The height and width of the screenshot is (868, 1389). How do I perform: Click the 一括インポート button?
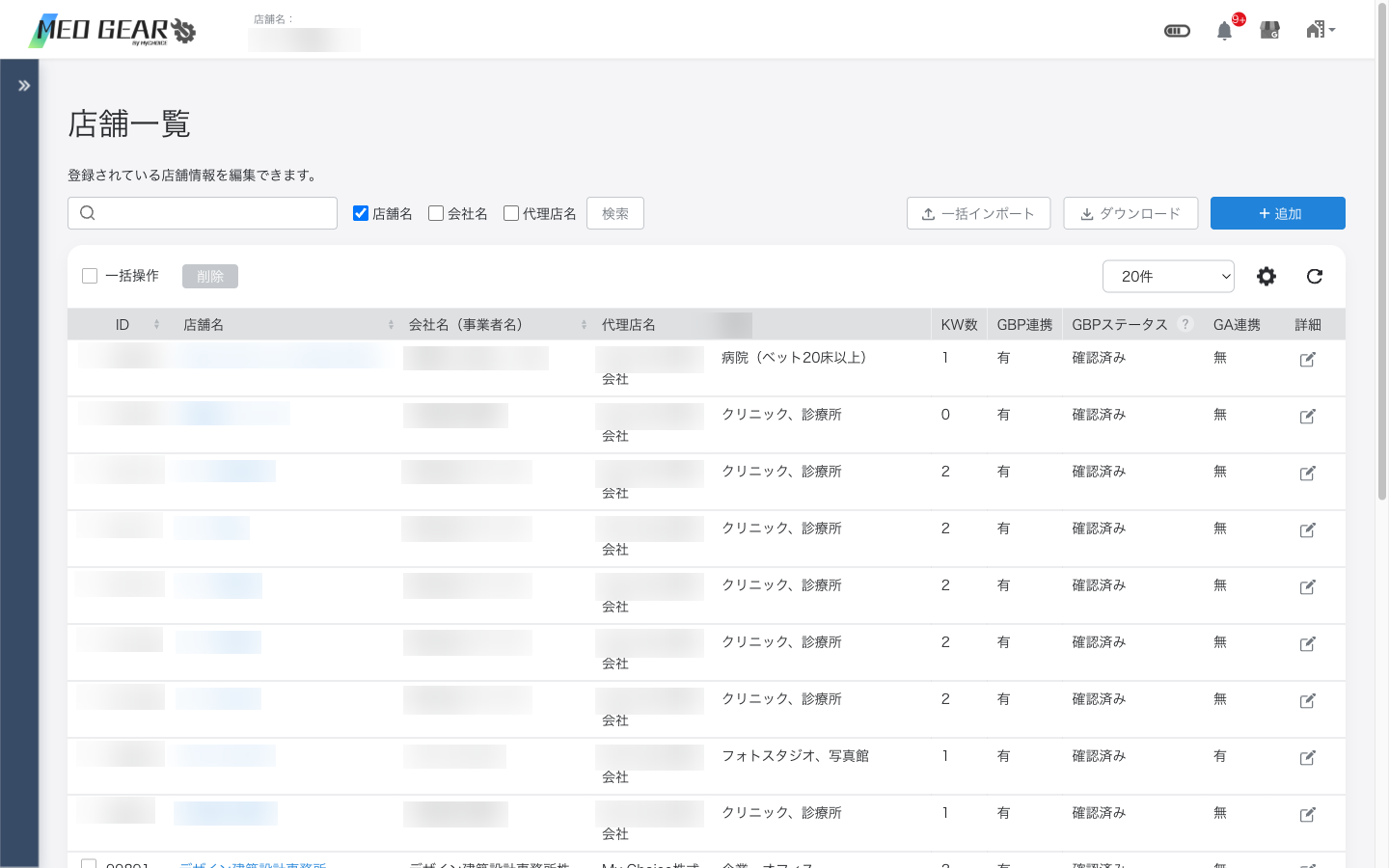(978, 213)
